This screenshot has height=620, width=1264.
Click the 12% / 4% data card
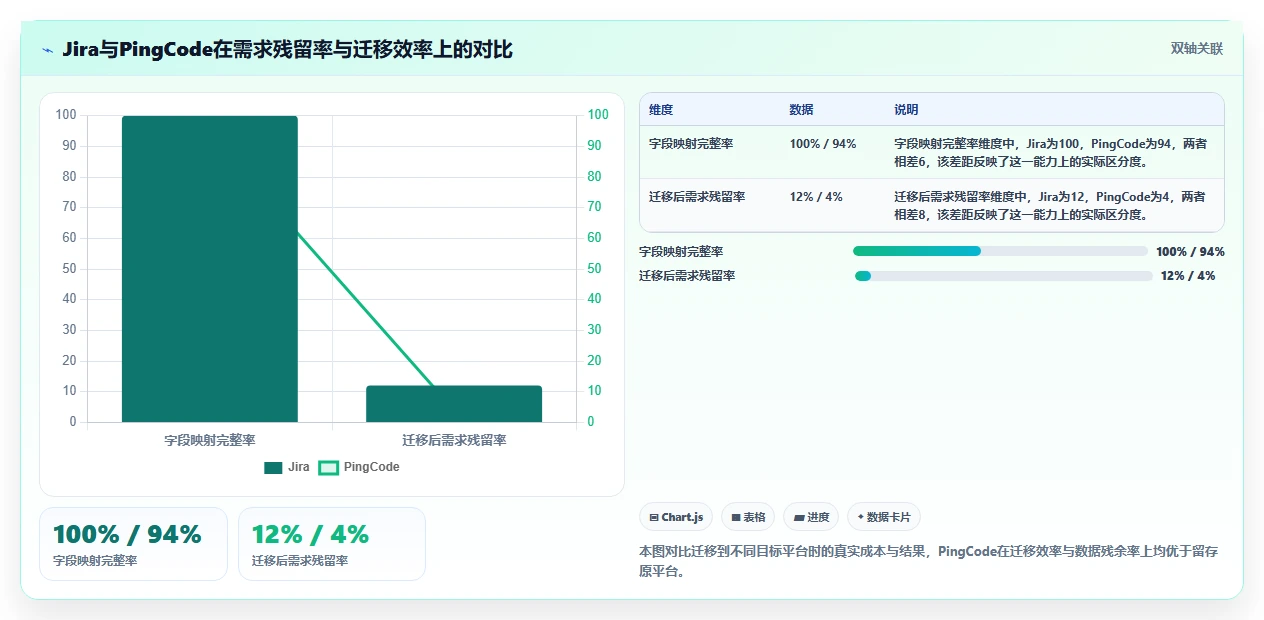click(332, 544)
